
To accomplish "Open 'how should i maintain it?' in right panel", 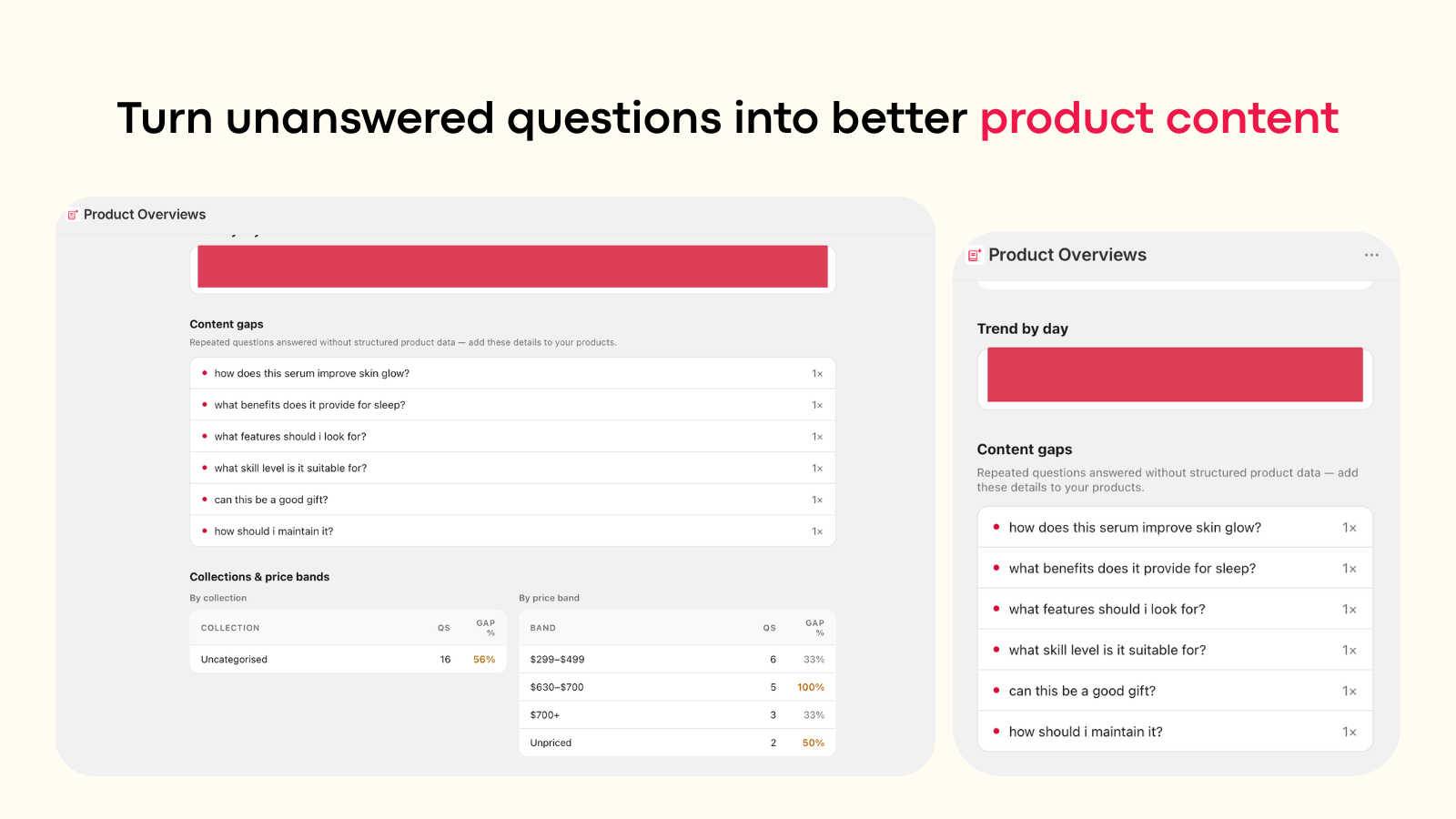I will tap(1175, 732).
